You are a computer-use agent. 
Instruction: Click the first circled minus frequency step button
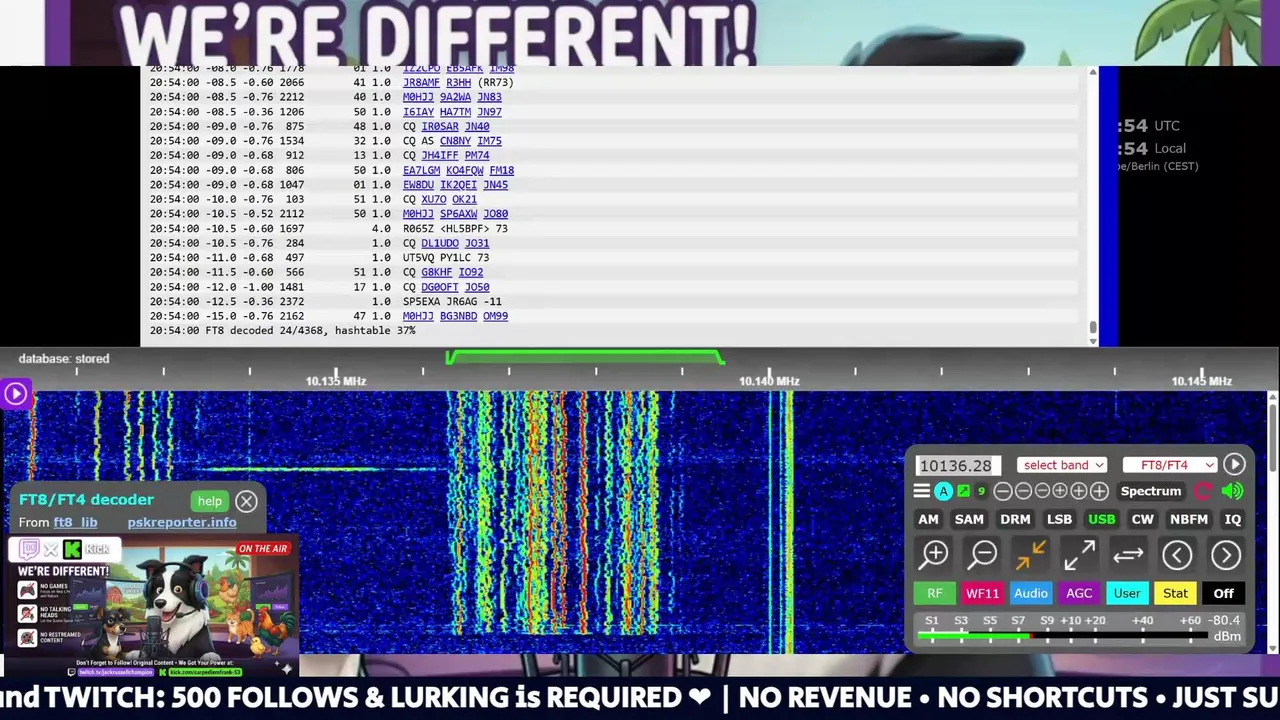click(1003, 491)
